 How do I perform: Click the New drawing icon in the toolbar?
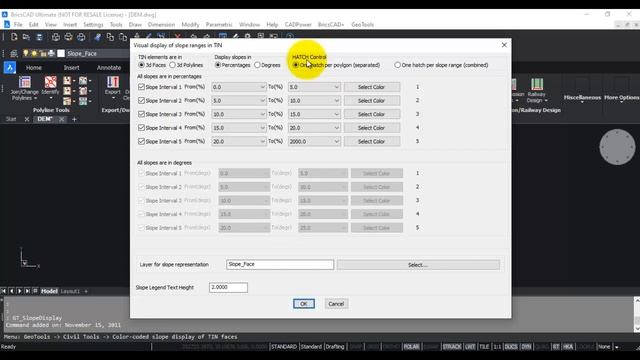(14, 37)
